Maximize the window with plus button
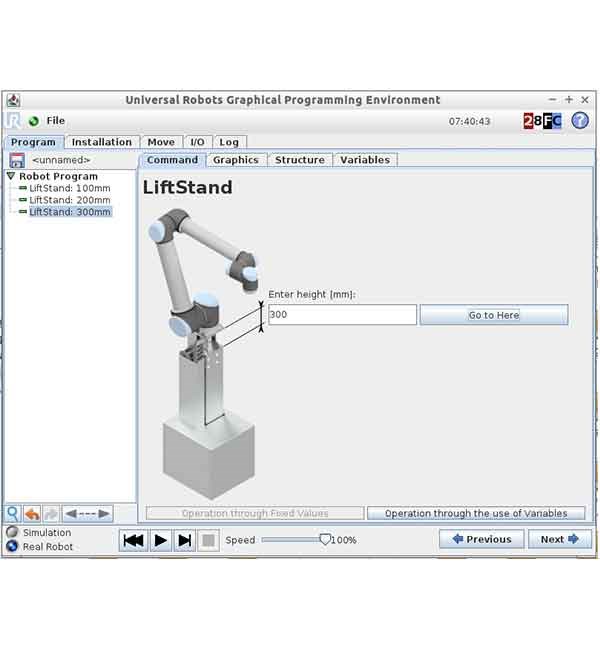 tap(569, 100)
